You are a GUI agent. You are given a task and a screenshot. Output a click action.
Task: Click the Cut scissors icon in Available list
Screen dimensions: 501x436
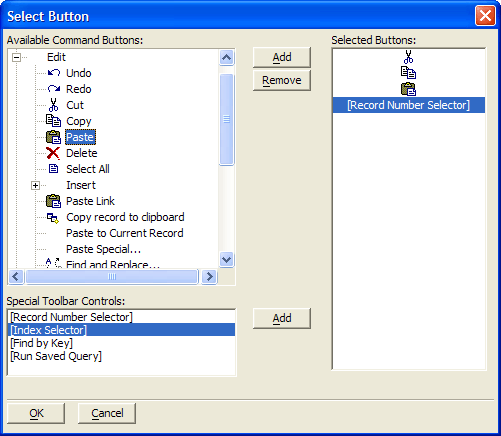coord(53,105)
